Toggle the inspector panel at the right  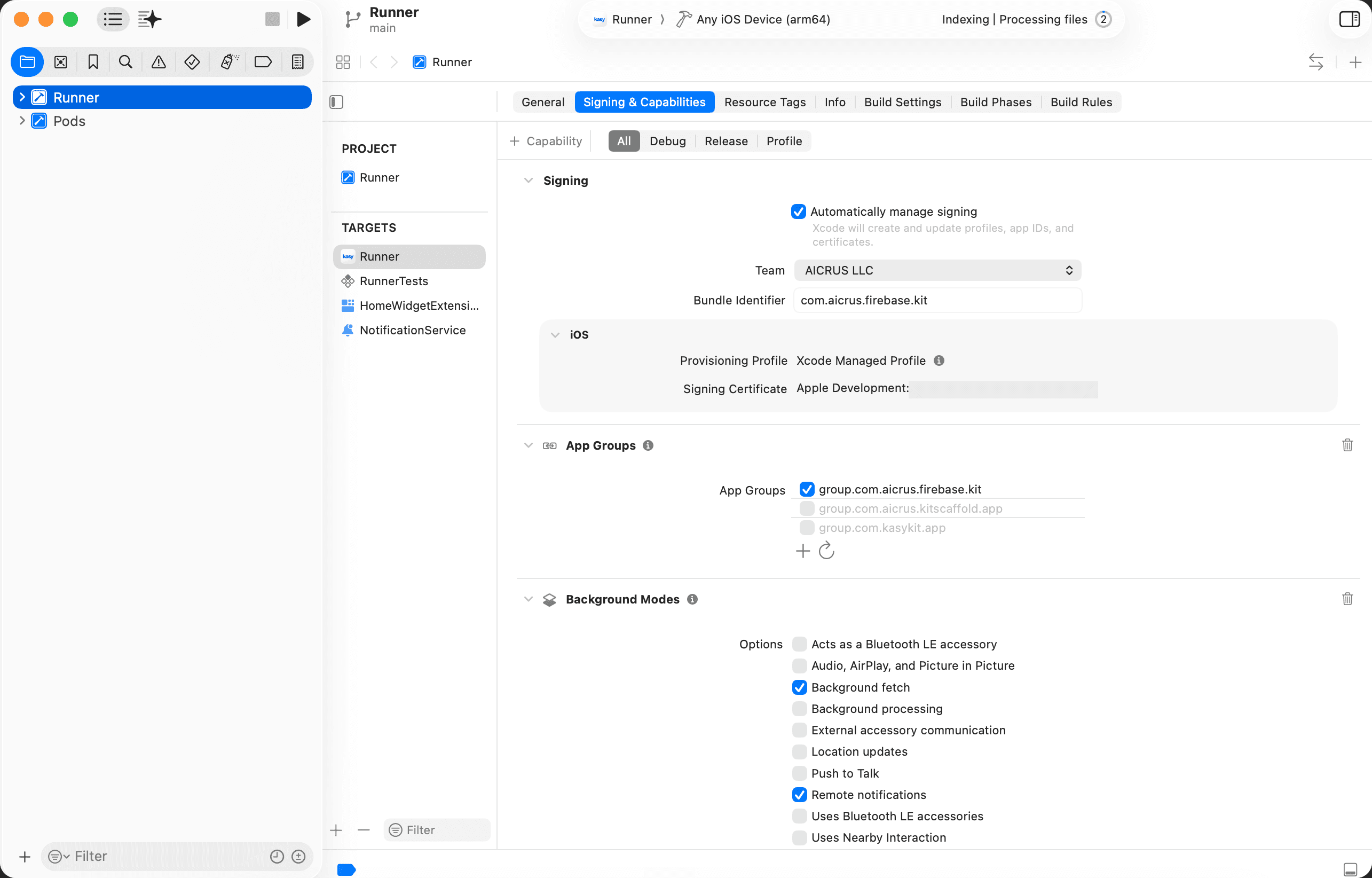(x=1349, y=19)
